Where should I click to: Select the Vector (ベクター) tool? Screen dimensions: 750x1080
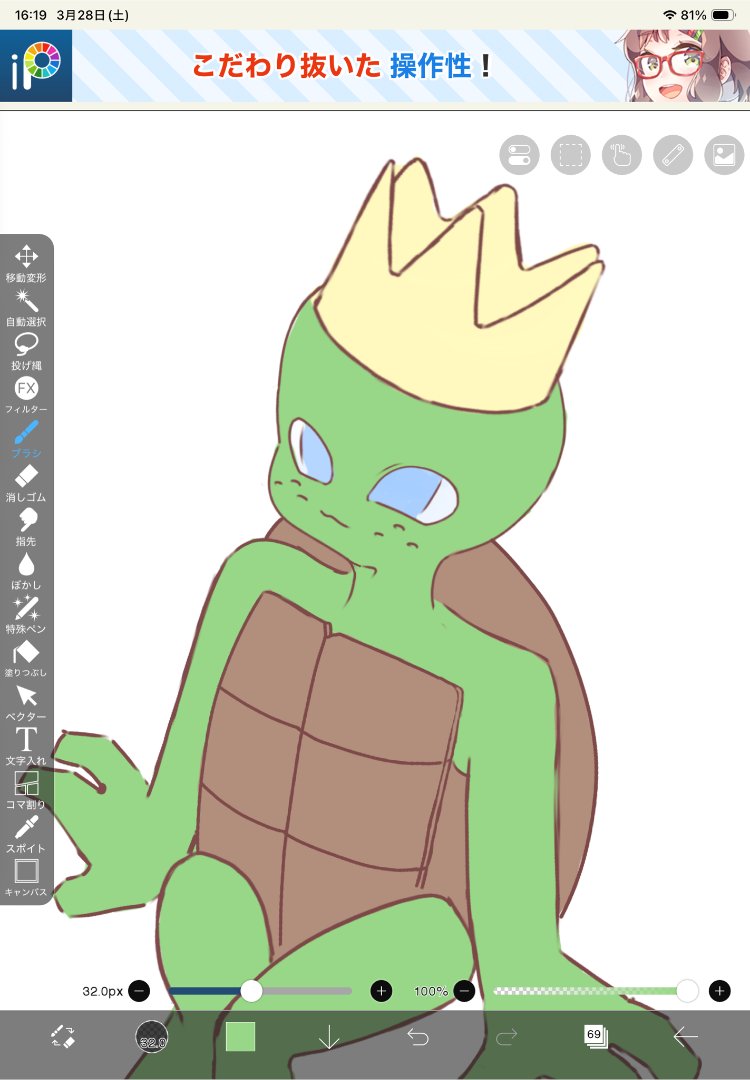coord(26,702)
